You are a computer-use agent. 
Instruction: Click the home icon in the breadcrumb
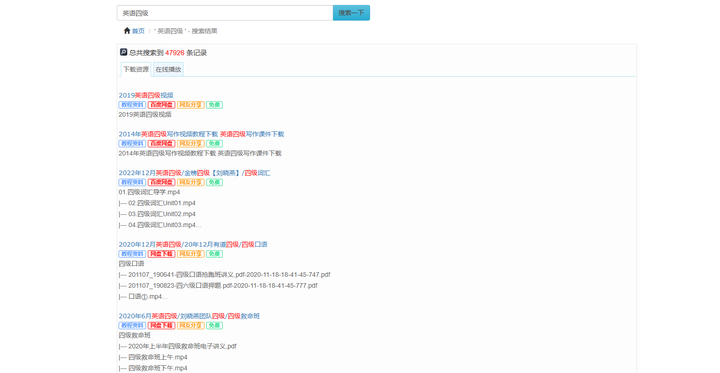(x=127, y=31)
